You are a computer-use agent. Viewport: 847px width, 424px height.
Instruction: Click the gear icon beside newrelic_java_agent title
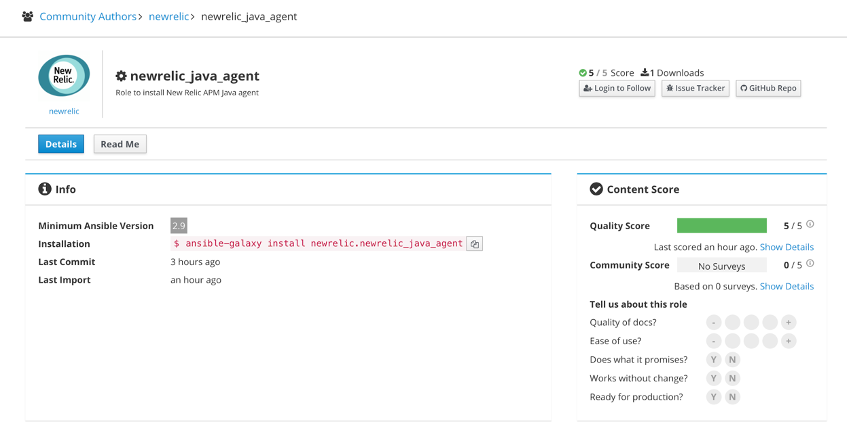[x=121, y=76]
